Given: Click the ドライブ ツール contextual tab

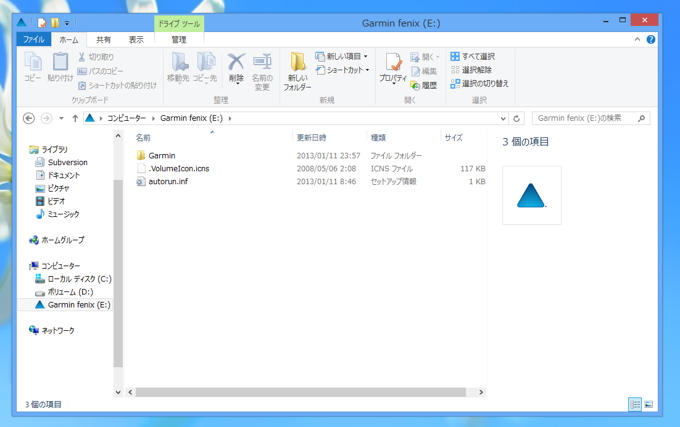Looking at the screenshot, I should pyautogui.click(x=179, y=23).
